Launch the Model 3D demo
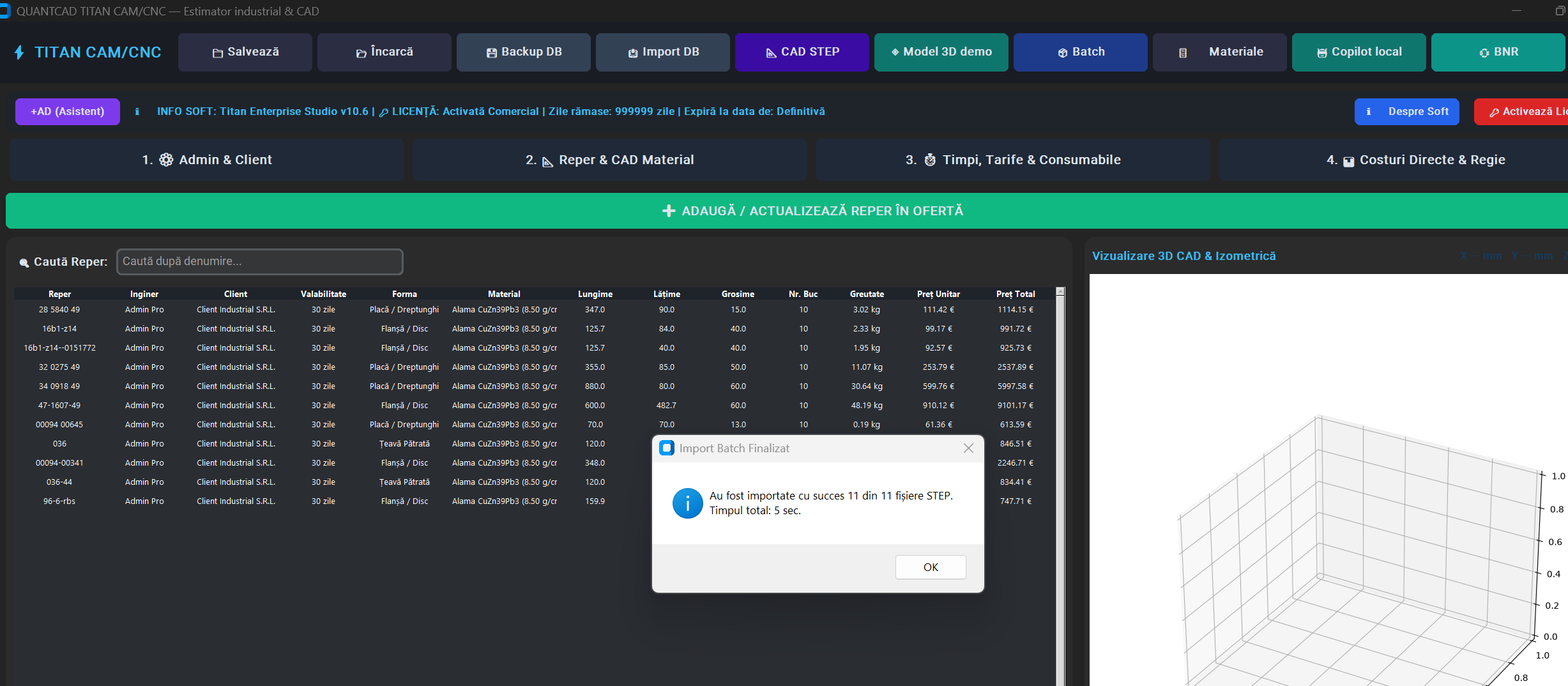The height and width of the screenshot is (686, 1568). coord(941,52)
